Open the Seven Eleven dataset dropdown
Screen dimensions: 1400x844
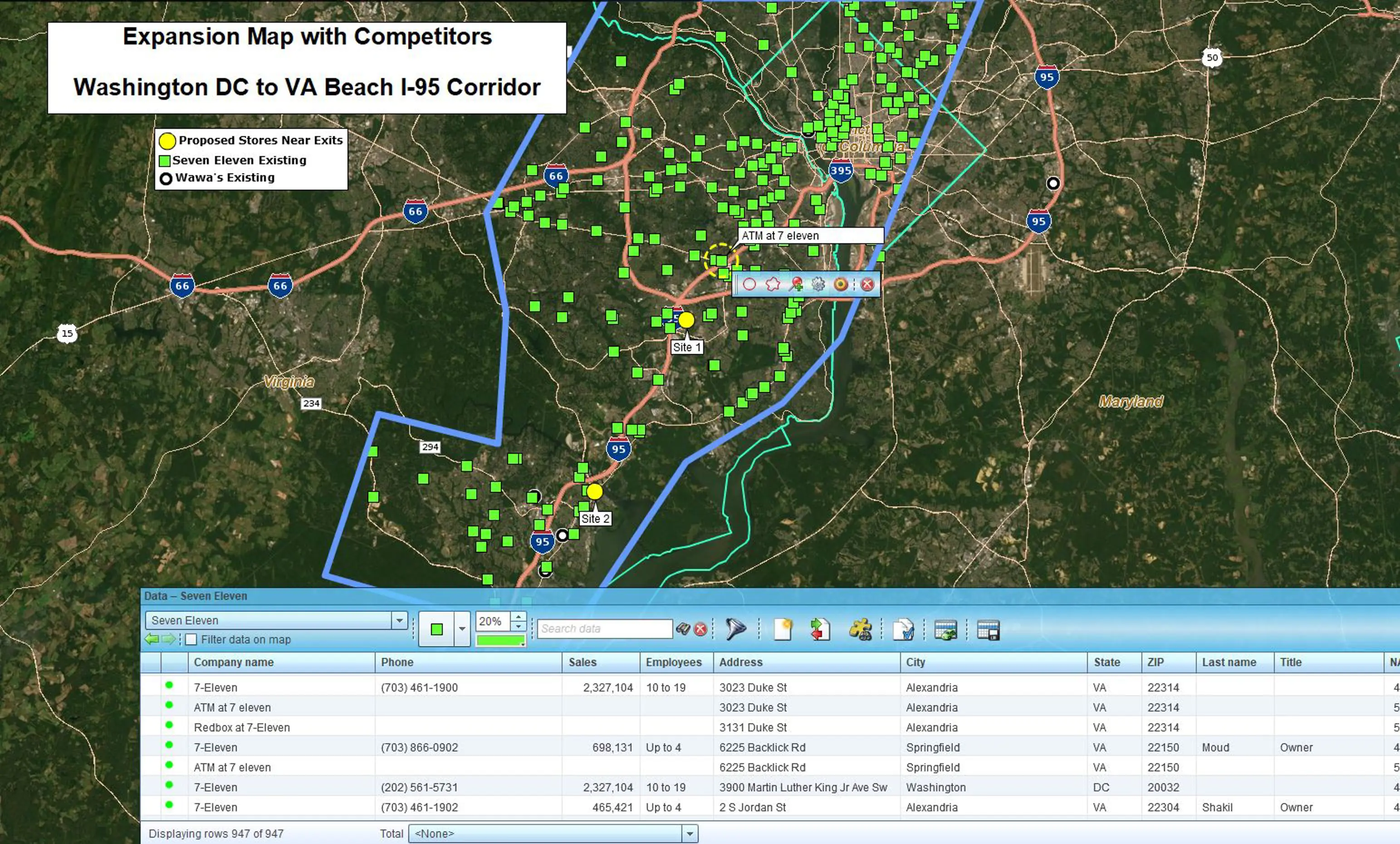399,620
